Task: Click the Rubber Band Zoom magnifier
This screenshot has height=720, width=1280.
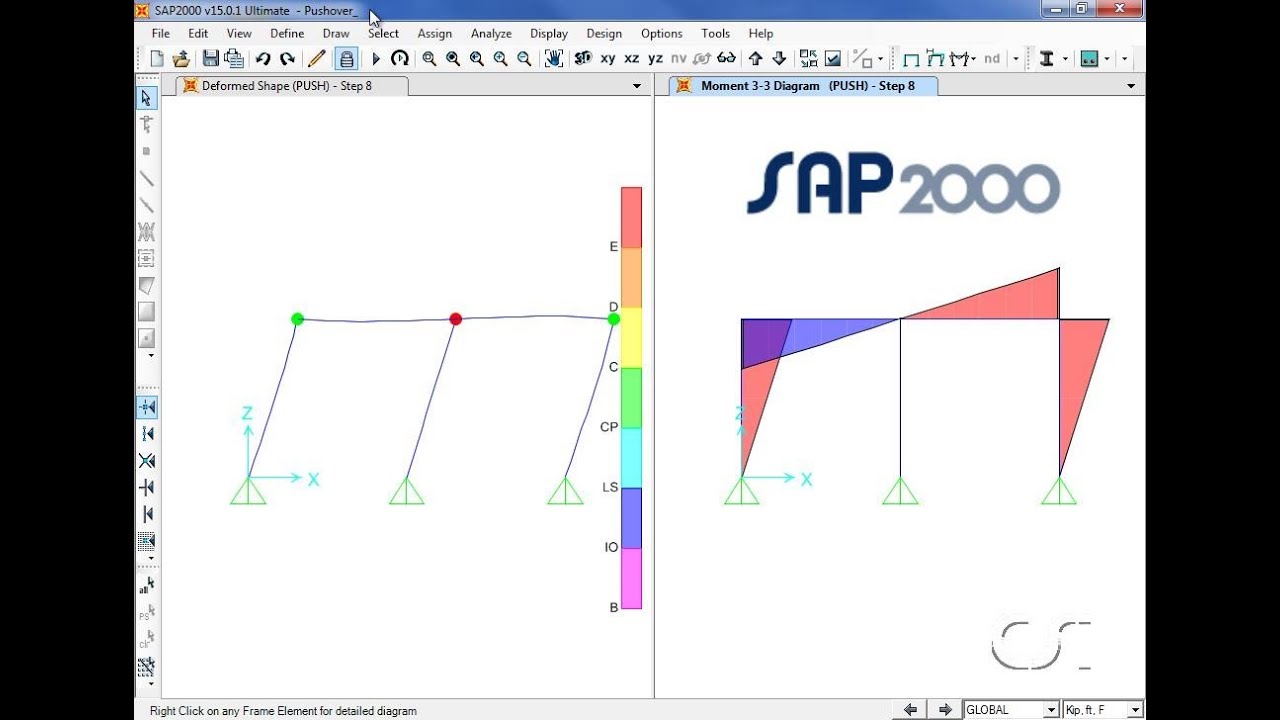Action: [x=429, y=59]
